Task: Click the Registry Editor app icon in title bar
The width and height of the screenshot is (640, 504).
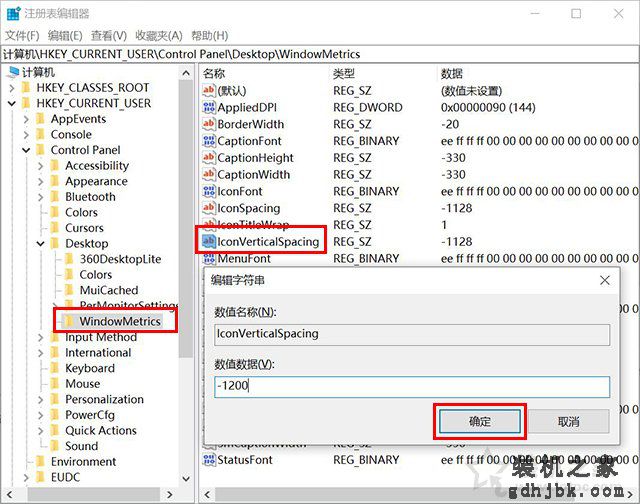Action: click(x=13, y=13)
